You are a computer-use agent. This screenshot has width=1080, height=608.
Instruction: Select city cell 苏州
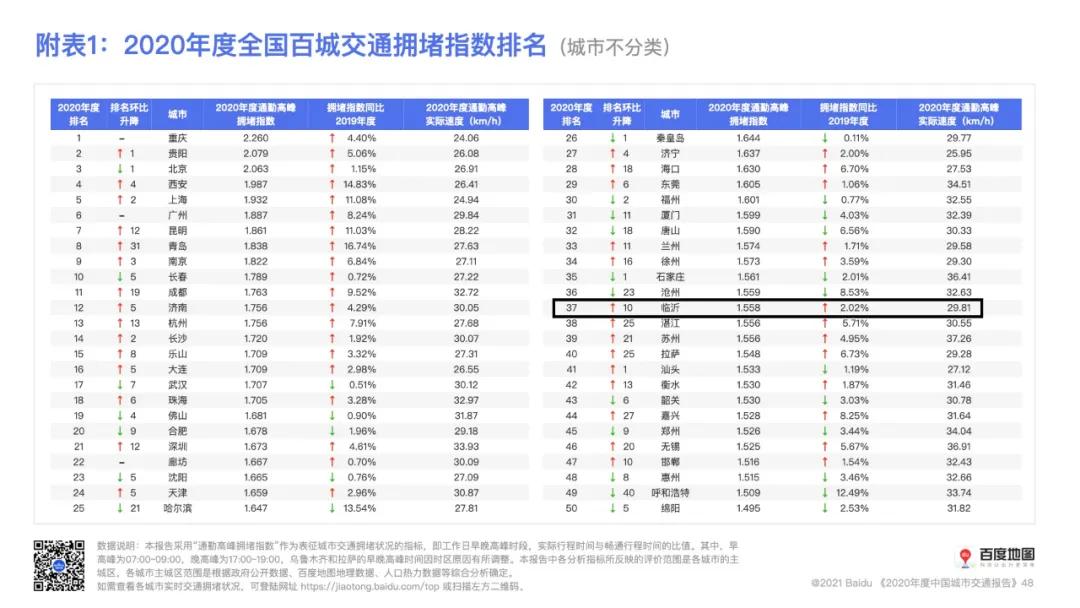(670, 339)
